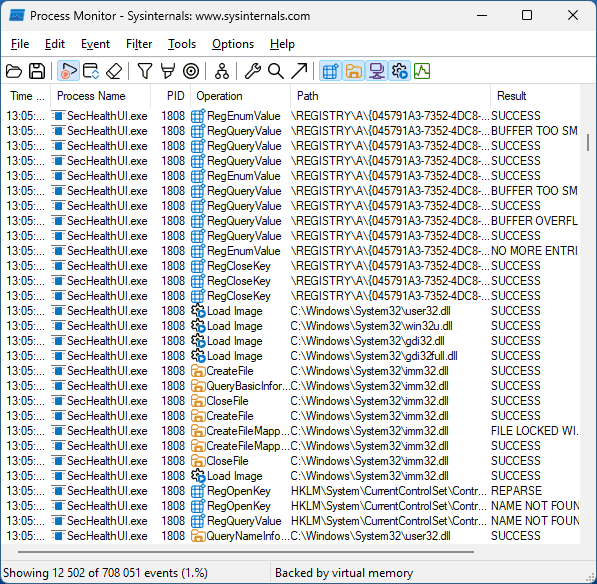Screen dimensions: 597x584
Task: Open the Filter funnel dialog
Action: pos(145,71)
